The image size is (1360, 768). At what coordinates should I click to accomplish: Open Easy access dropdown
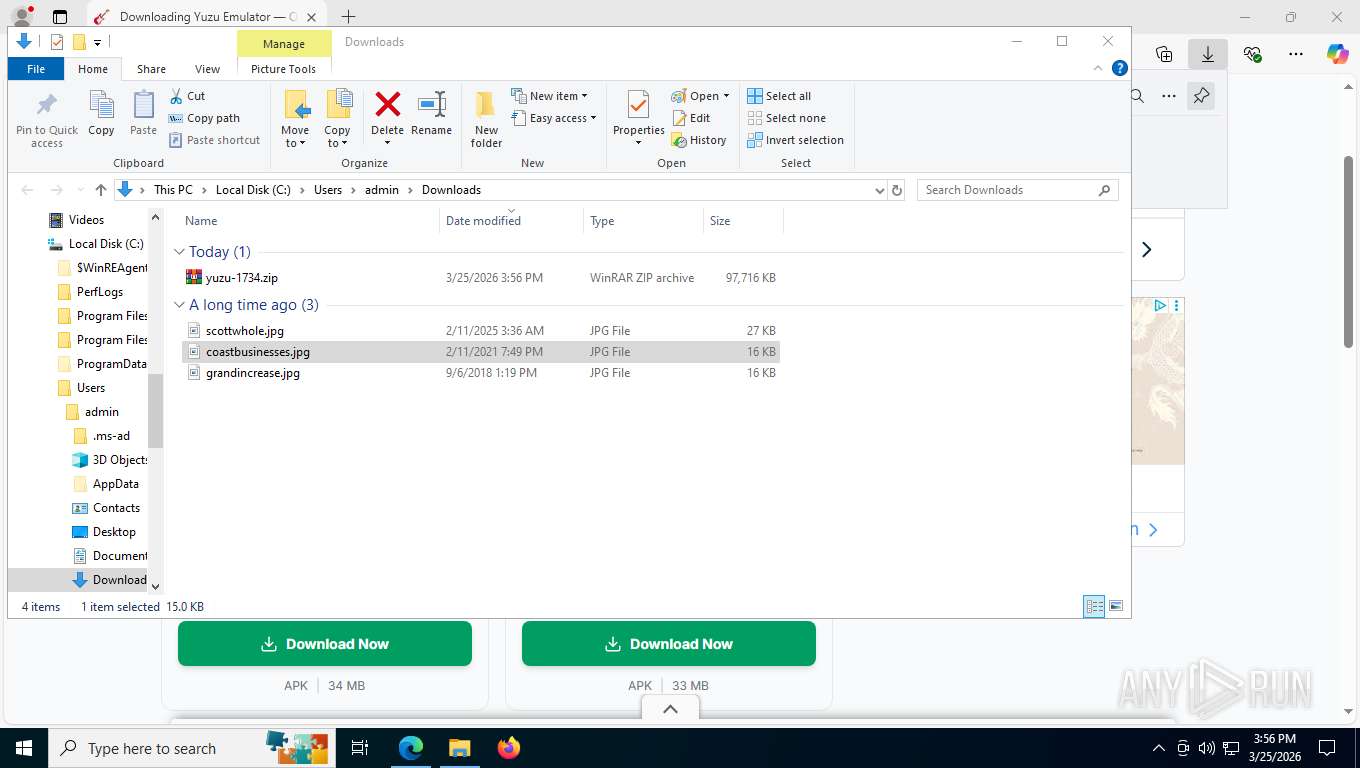(553, 118)
